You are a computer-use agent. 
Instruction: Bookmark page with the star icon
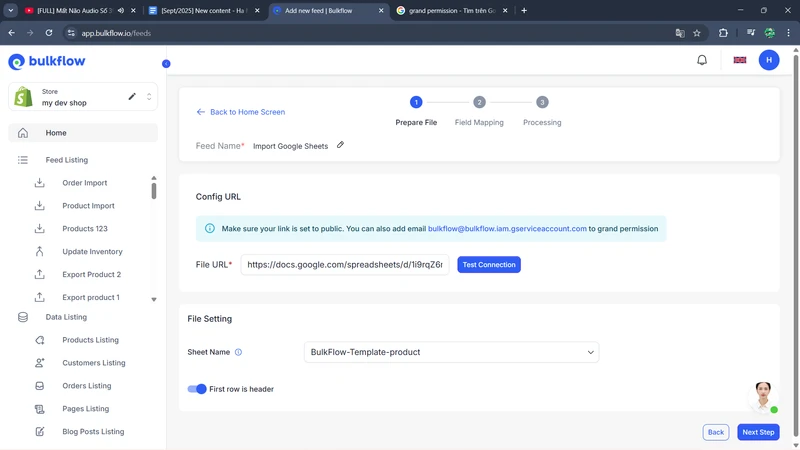[697, 33]
